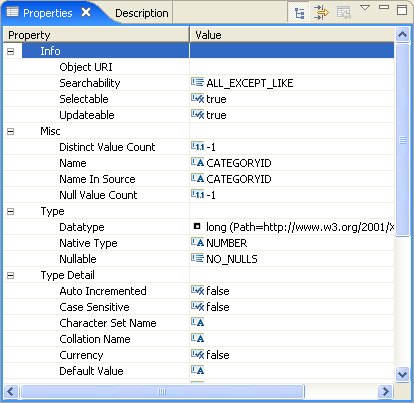Click the Restore Default Value toolbar icon
Image resolution: width=414 pixels, height=403 pixels.
click(344, 13)
